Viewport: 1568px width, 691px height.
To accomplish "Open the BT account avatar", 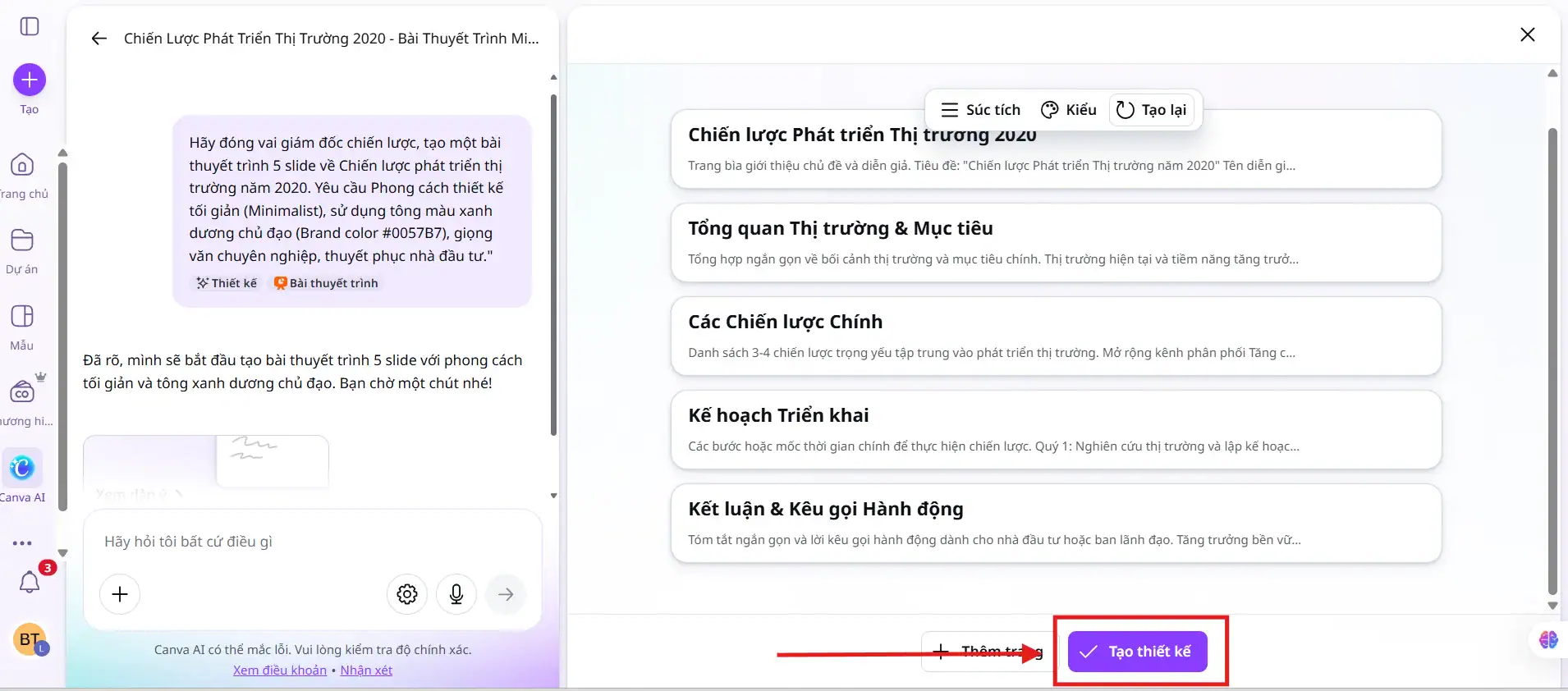I will 30,639.
